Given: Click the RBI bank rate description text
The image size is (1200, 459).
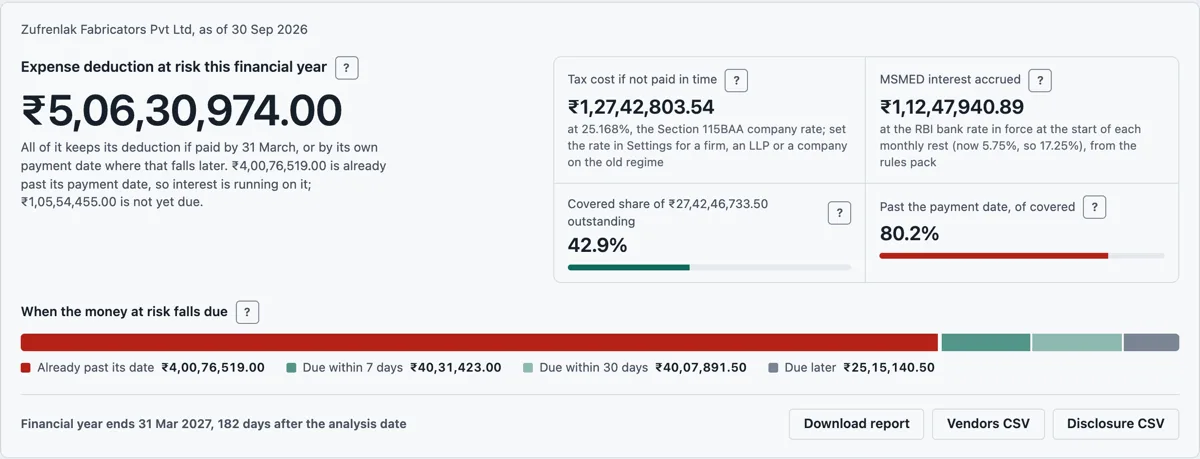Looking at the screenshot, I should (x=1010, y=146).
